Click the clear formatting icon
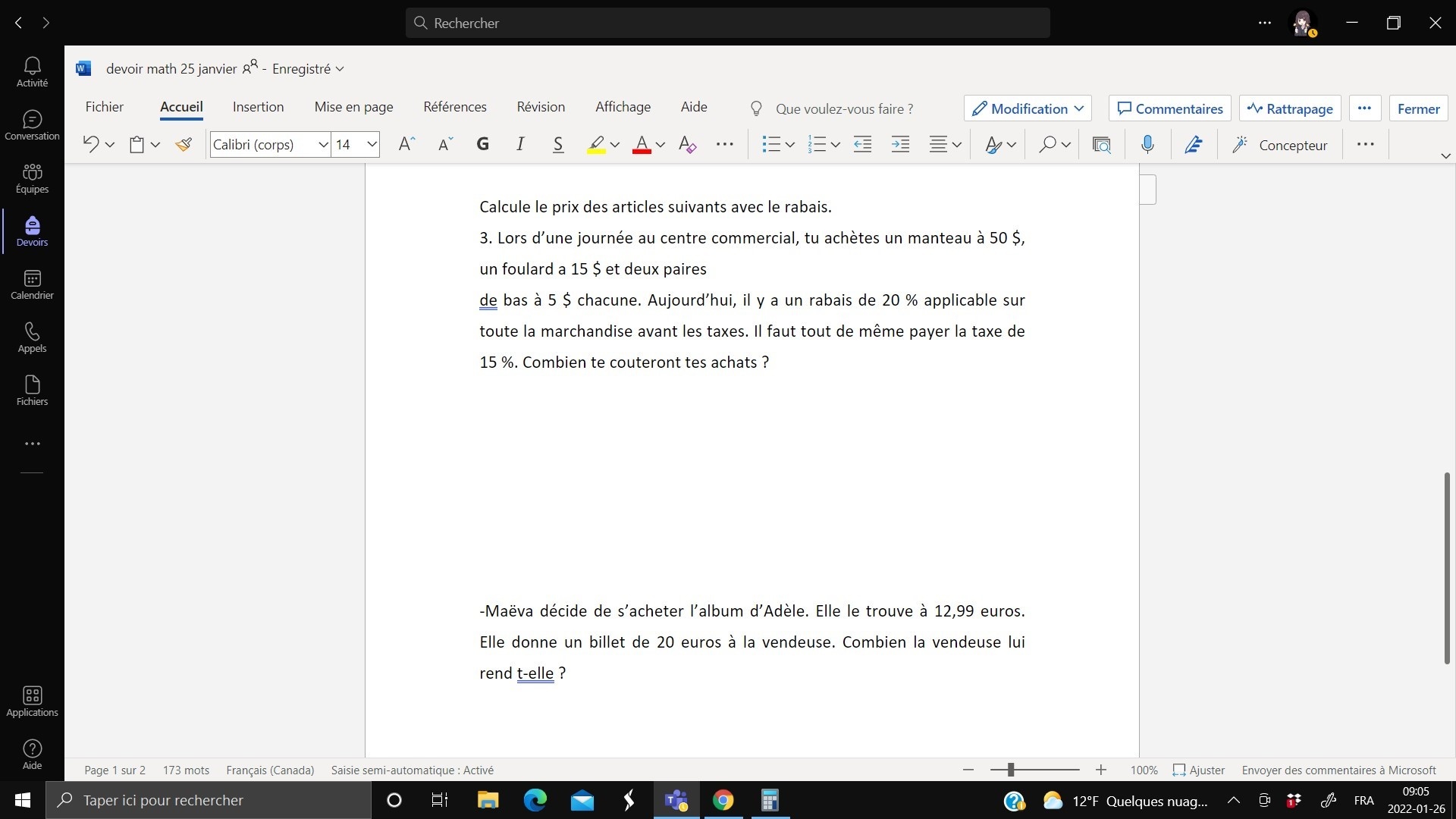The height and width of the screenshot is (819, 1456). pyautogui.click(x=687, y=144)
